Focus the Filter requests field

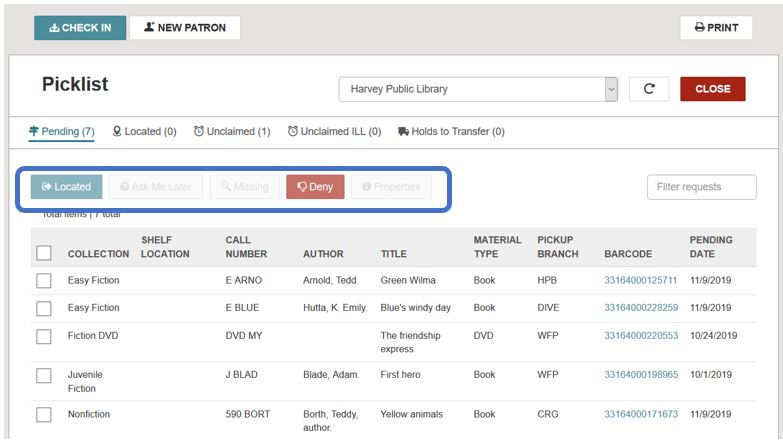[702, 187]
